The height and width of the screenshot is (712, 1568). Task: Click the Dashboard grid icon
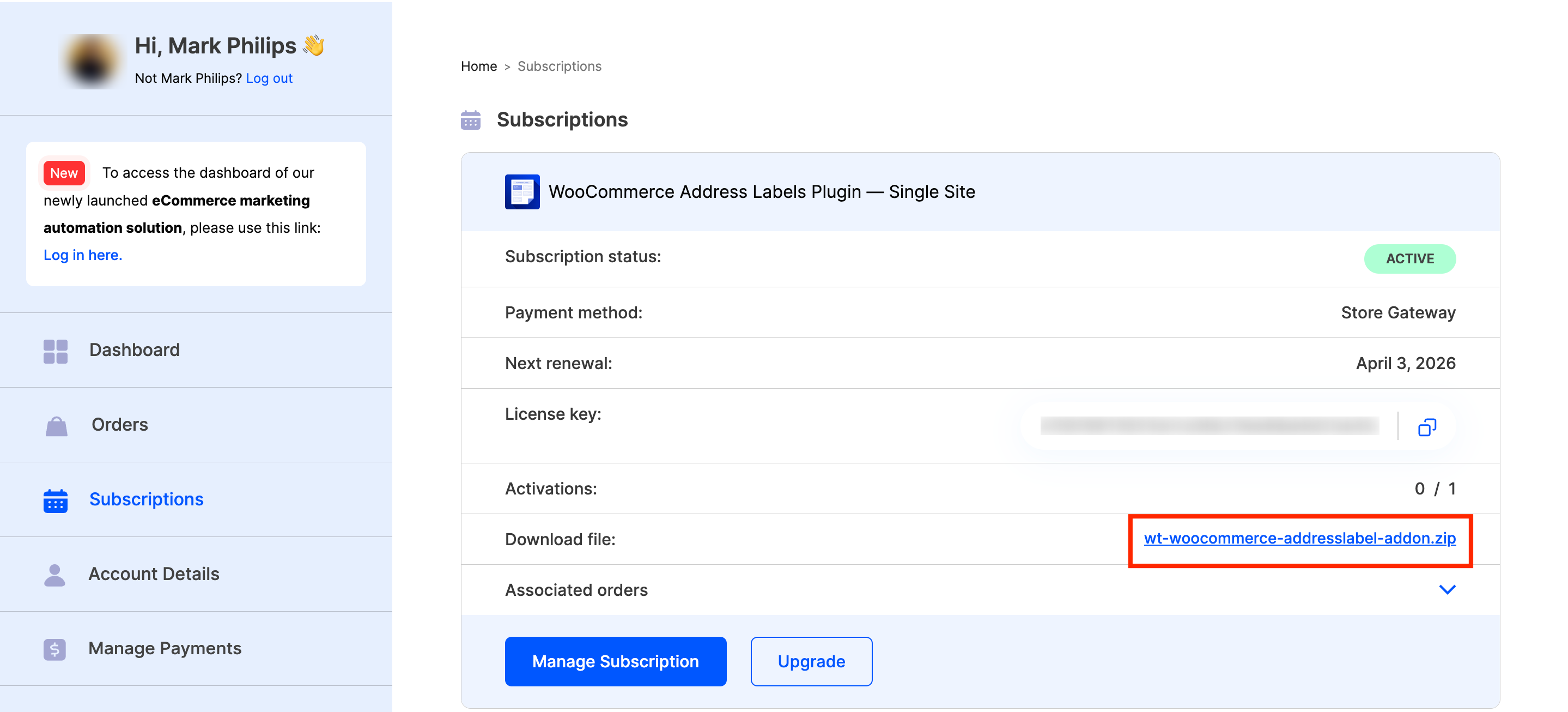(56, 352)
